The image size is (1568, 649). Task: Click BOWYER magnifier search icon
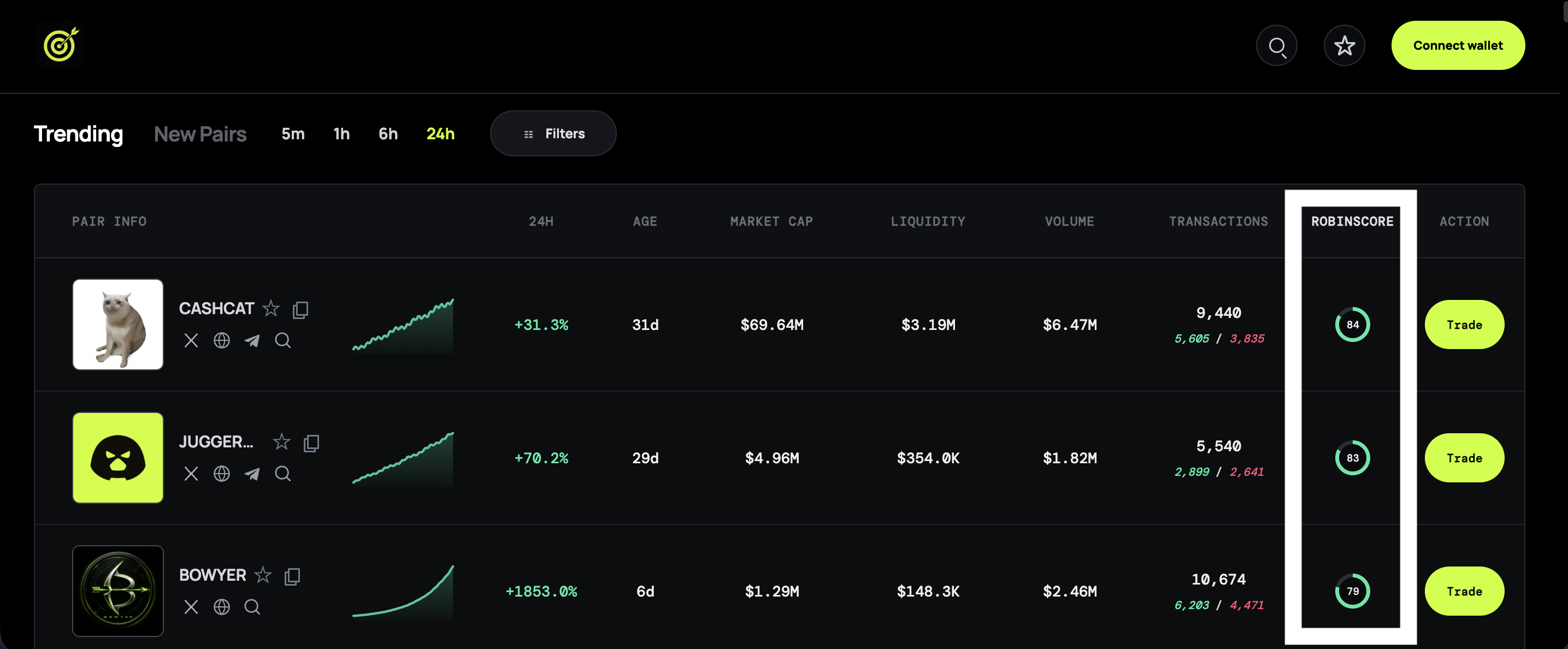tap(252, 607)
